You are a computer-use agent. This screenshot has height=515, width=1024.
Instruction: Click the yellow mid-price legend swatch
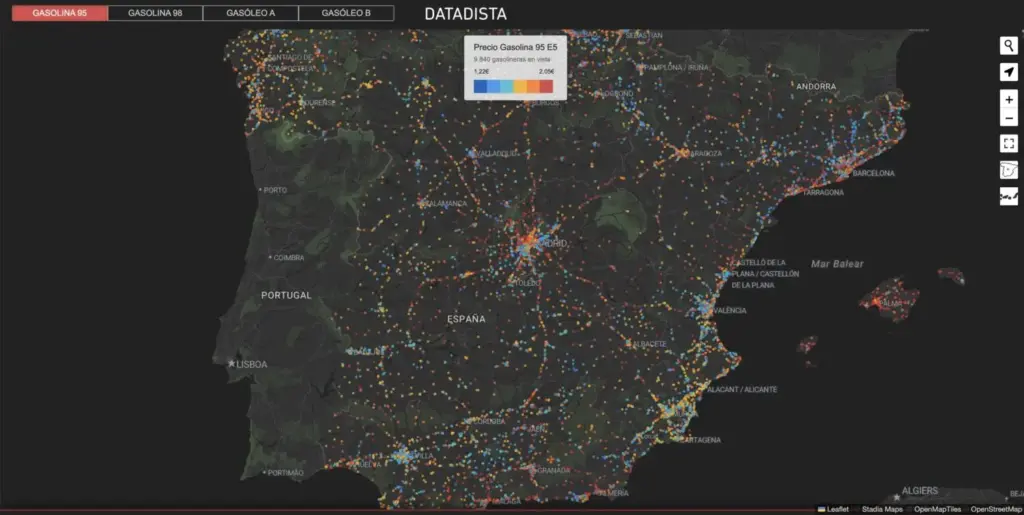520,87
